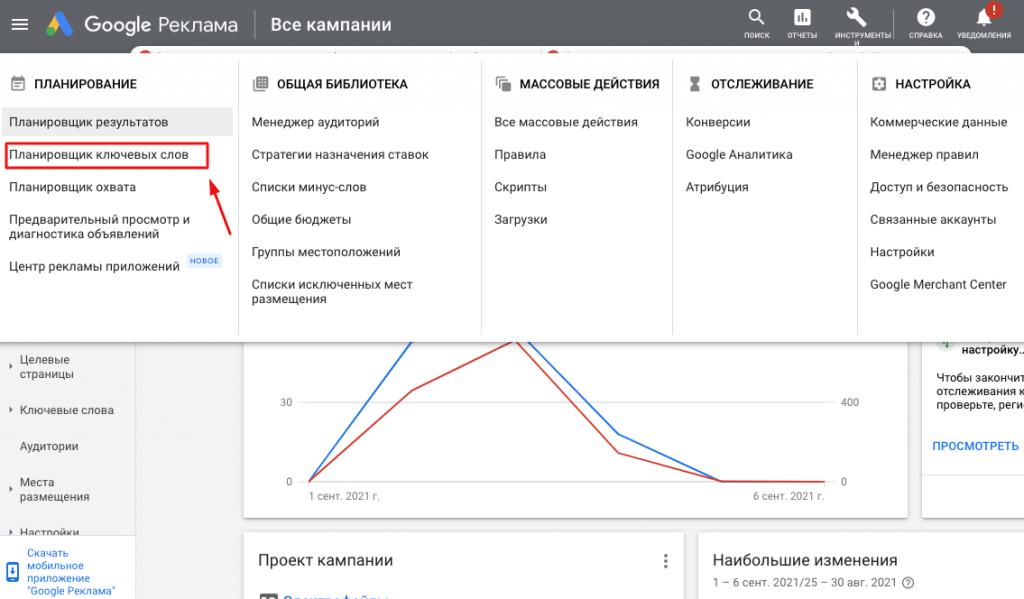Open Менеджер правил
Screen dimensions: 1024x599
coord(924,155)
